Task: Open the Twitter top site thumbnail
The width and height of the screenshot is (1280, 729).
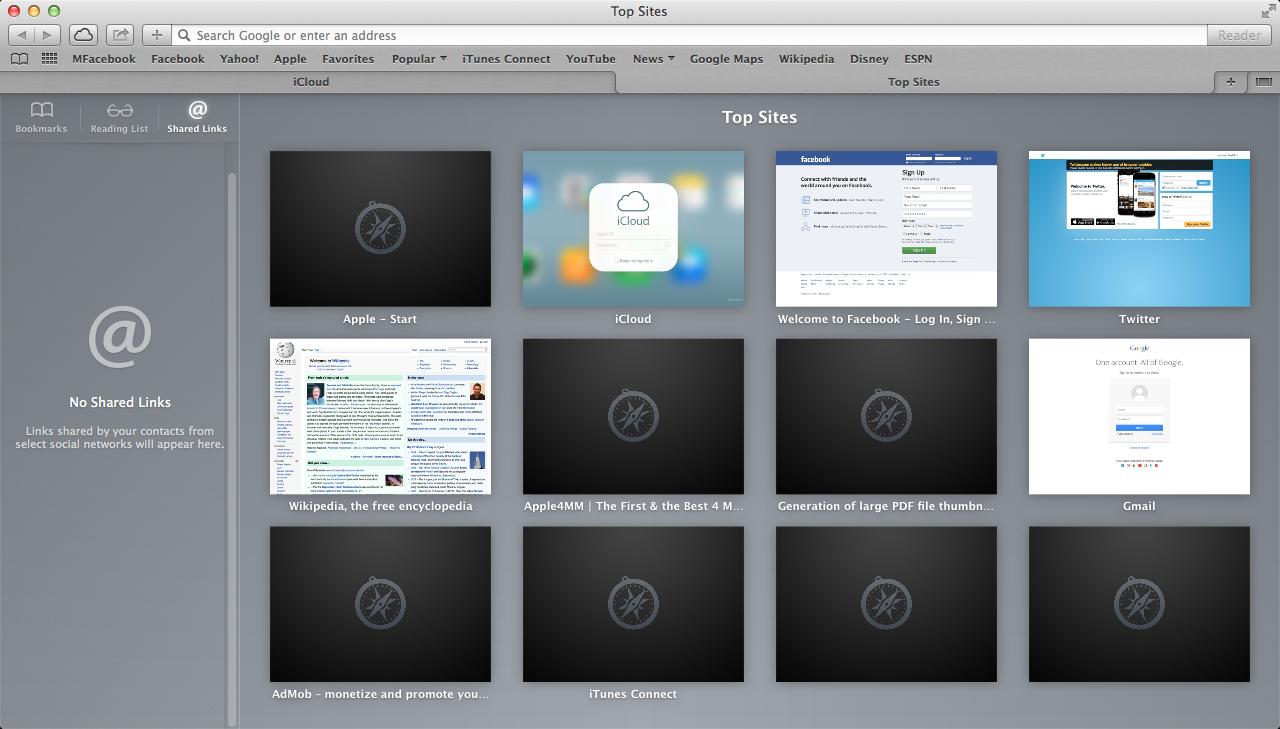Action: coord(1139,229)
